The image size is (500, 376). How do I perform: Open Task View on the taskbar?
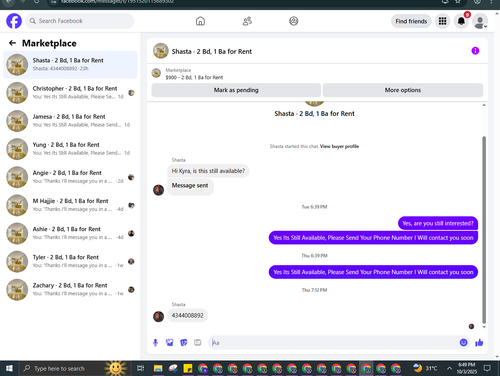tap(141, 368)
